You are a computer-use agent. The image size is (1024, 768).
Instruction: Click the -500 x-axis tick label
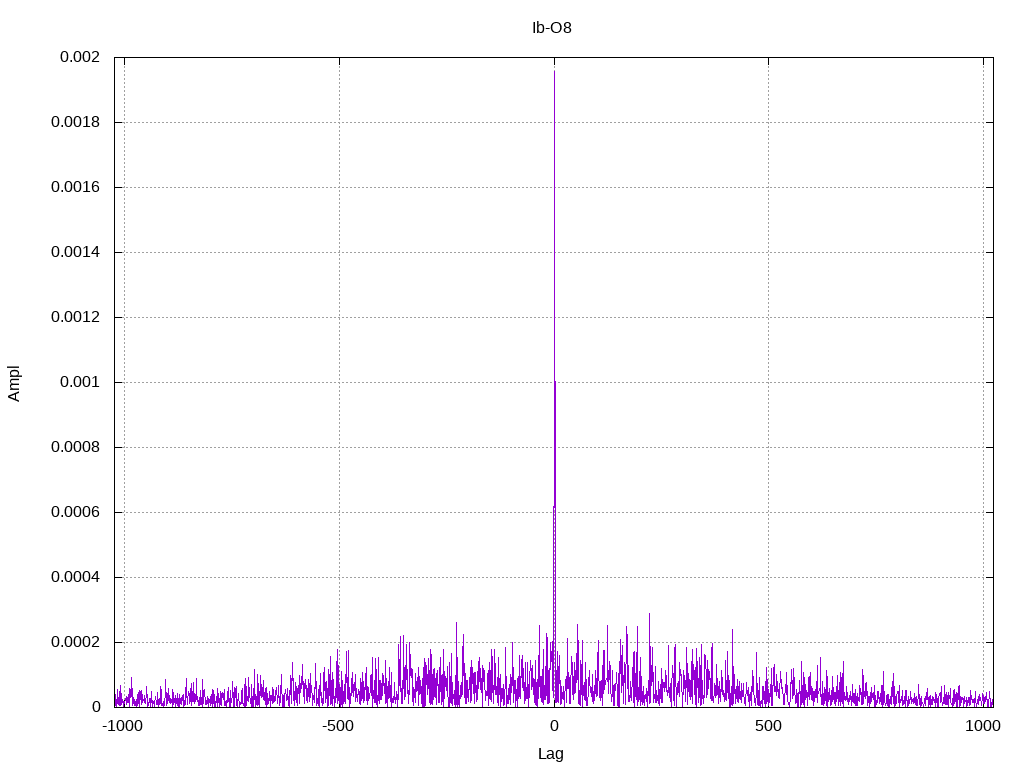click(x=338, y=726)
